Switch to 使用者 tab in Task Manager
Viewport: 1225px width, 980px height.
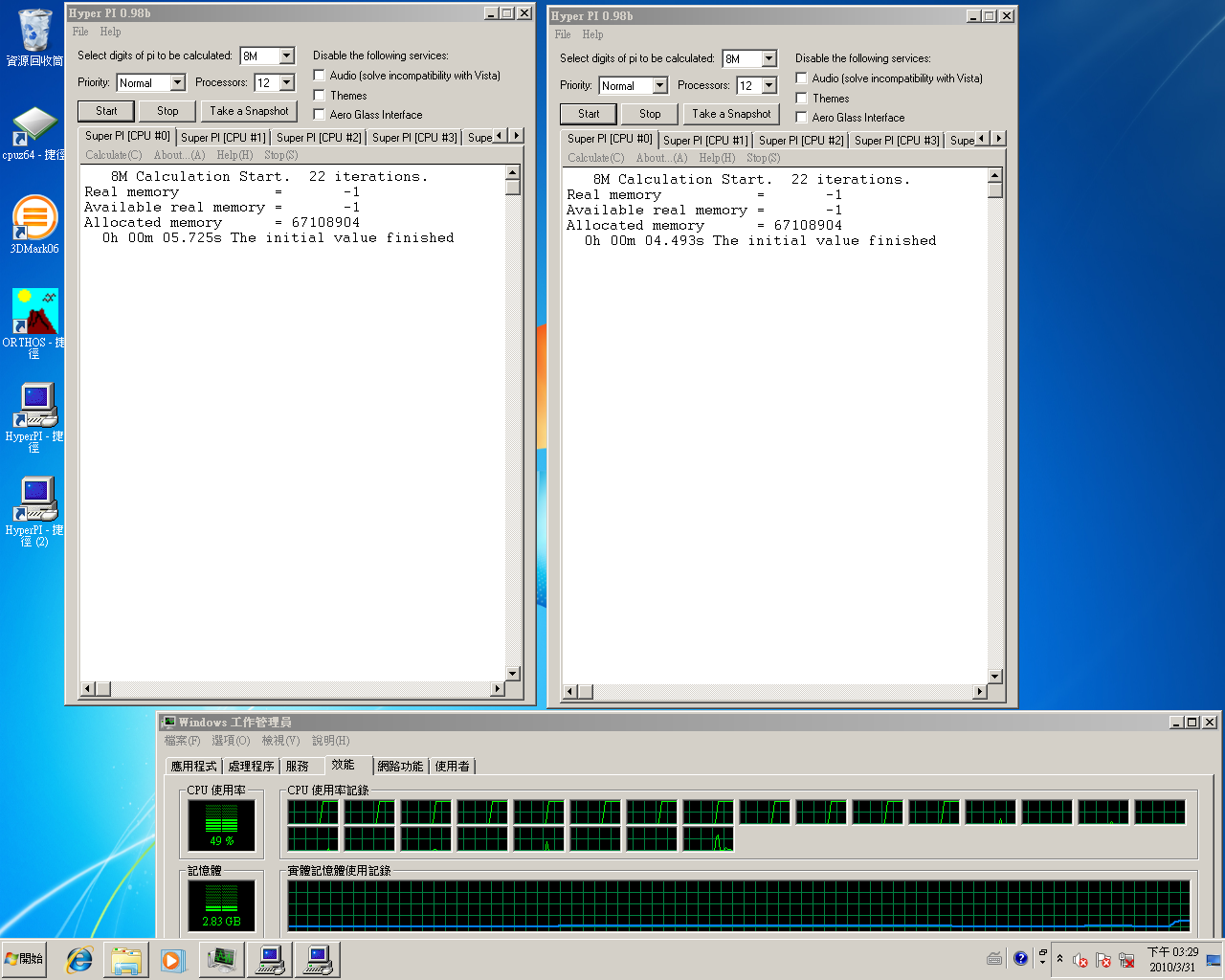(452, 766)
